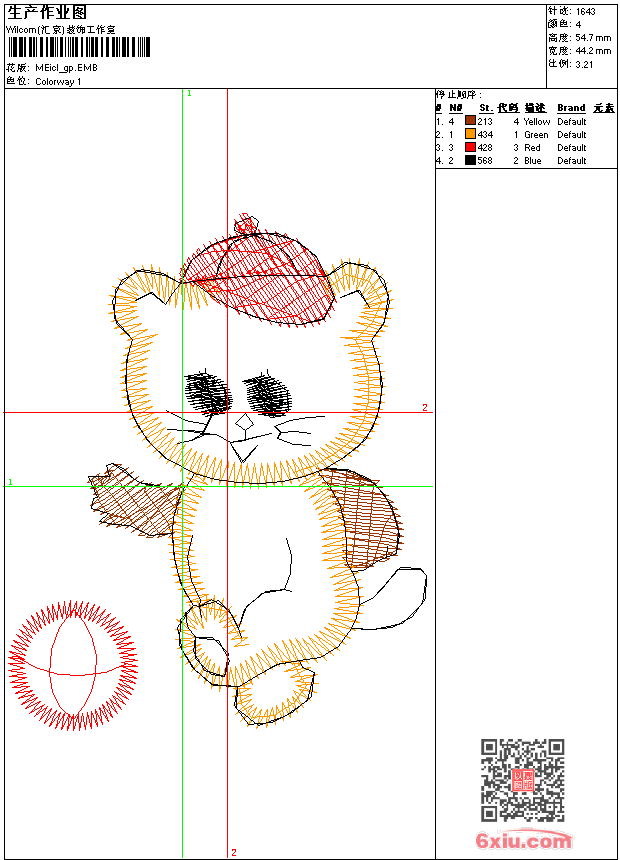Screen dimensions: 620x860
Task: Pick the black swatch in the Blue row
Action: (470, 160)
